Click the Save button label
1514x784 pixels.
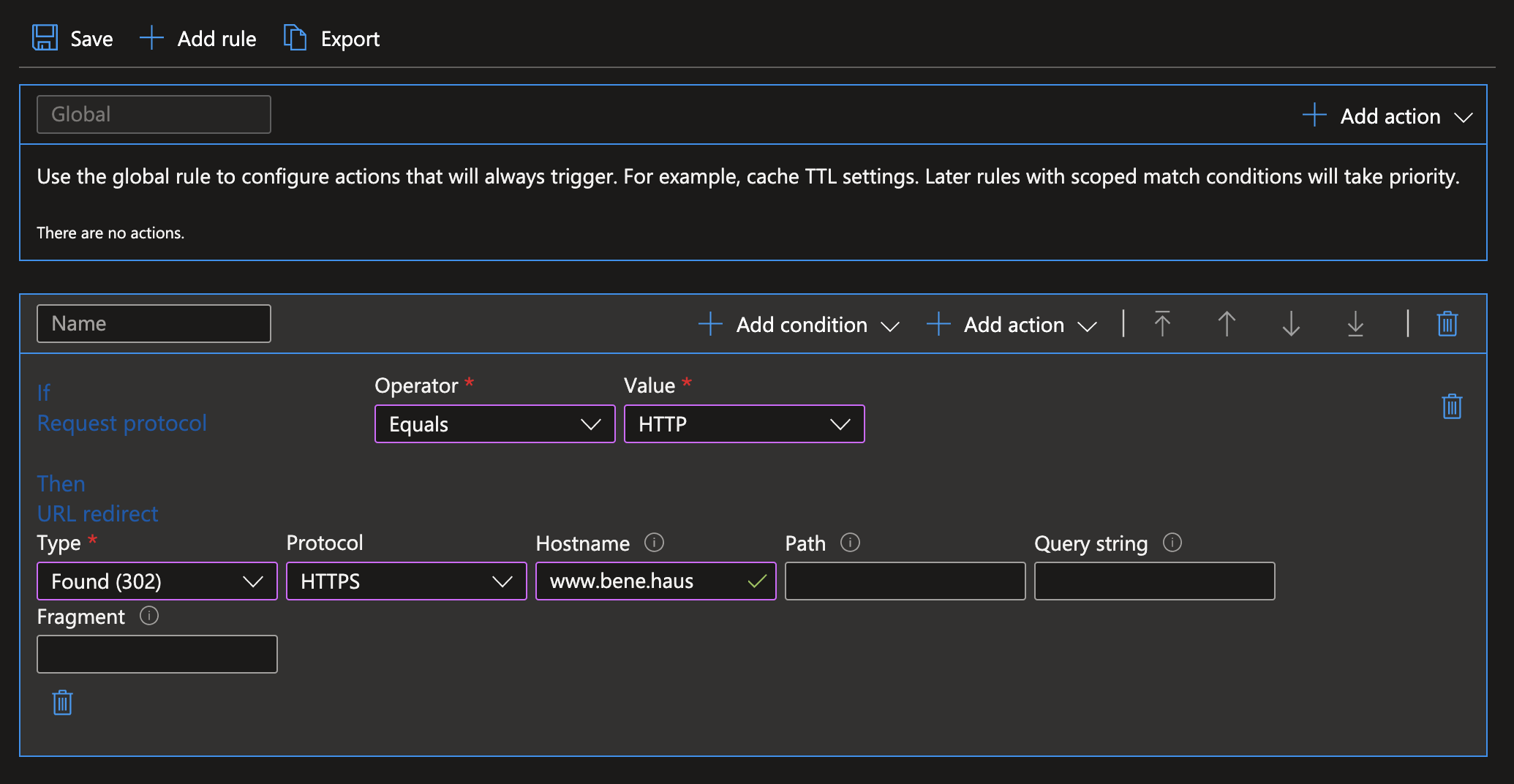point(91,39)
